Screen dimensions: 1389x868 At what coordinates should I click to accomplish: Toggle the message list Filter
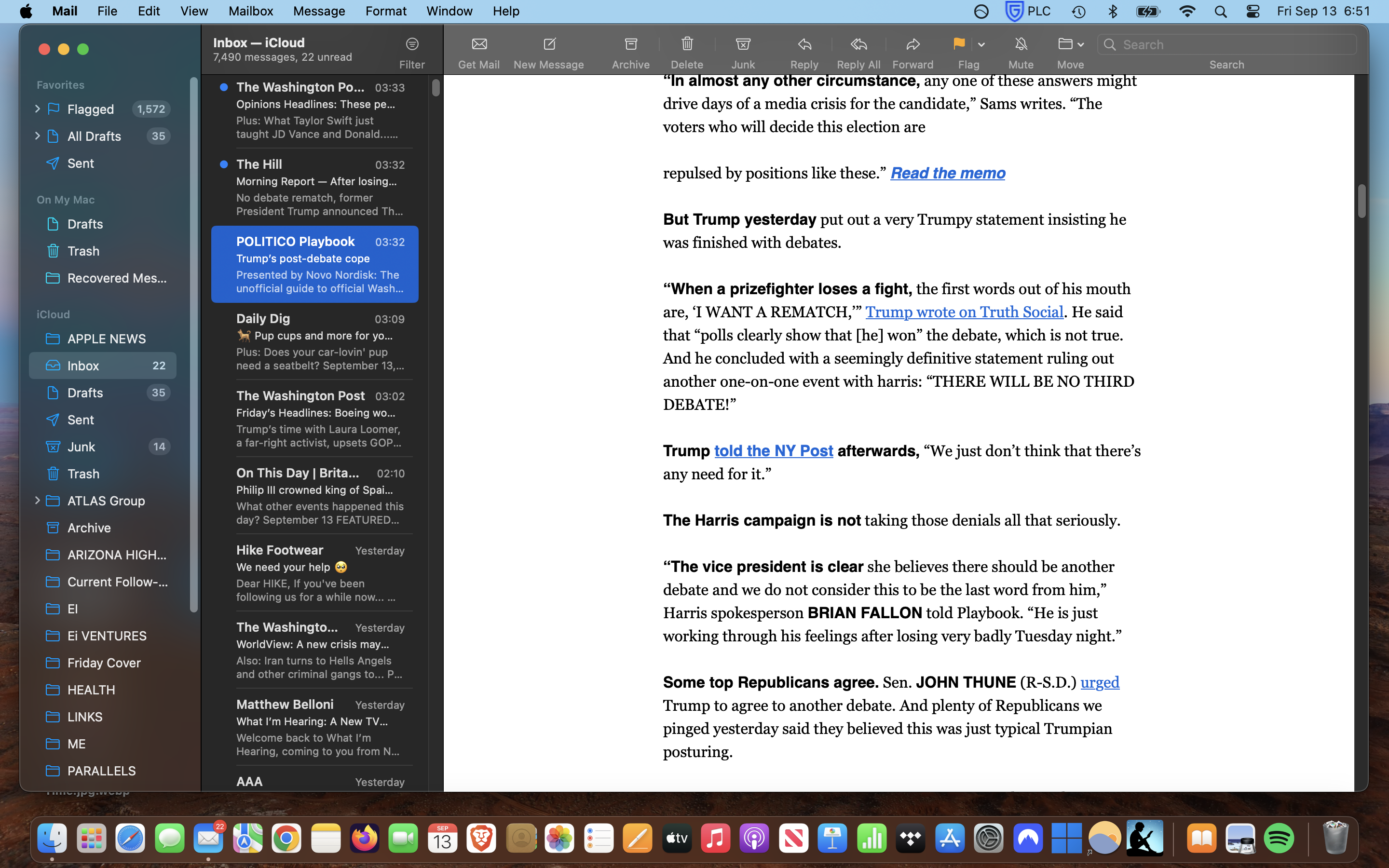pos(411,44)
